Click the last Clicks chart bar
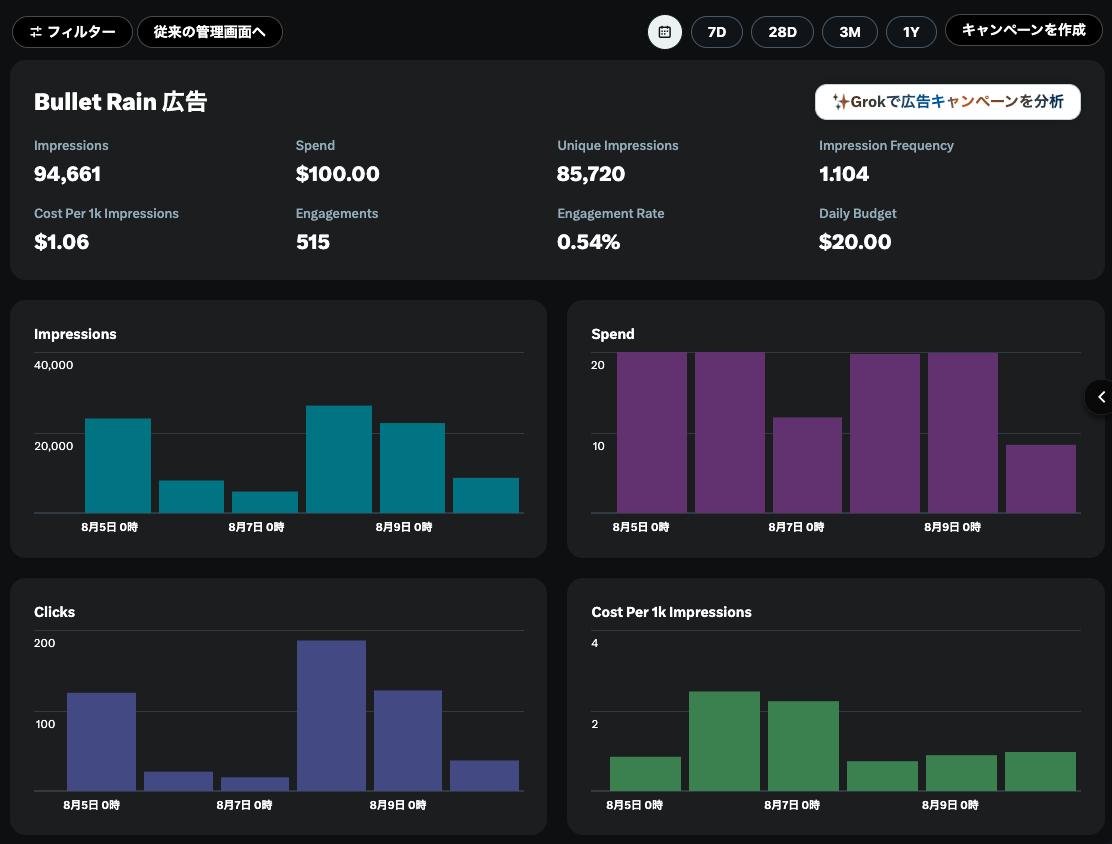Screen dimensions: 1112x844 click(484, 776)
